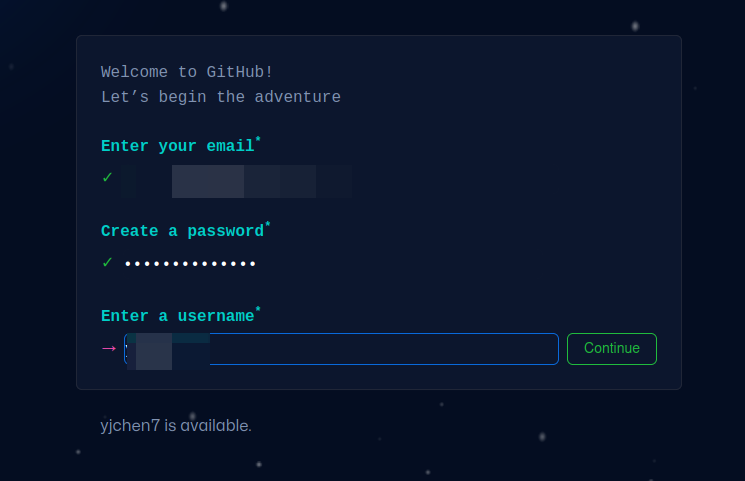
Task: Click the asterisk after the email label
Action: (x=258, y=139)
